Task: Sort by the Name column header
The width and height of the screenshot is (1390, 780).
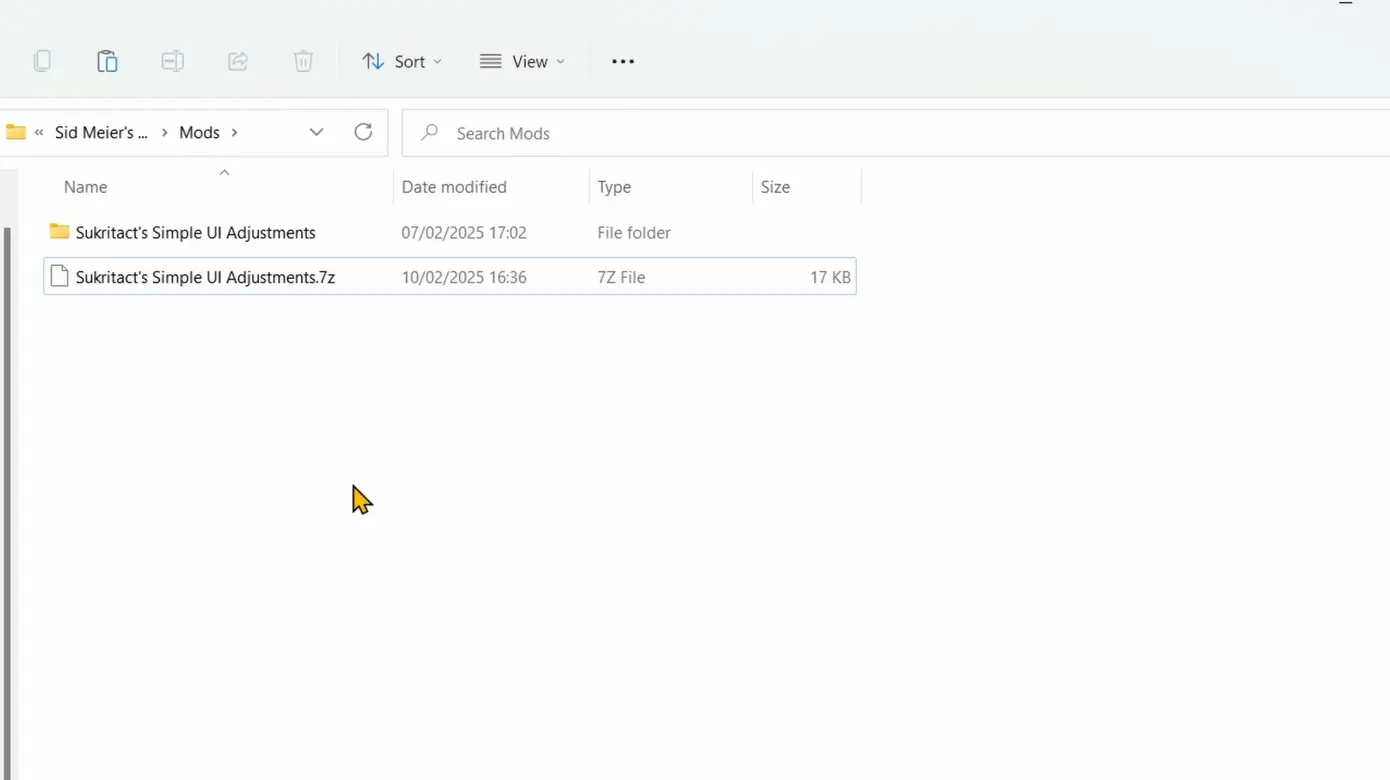Action: tap(85, 187)
